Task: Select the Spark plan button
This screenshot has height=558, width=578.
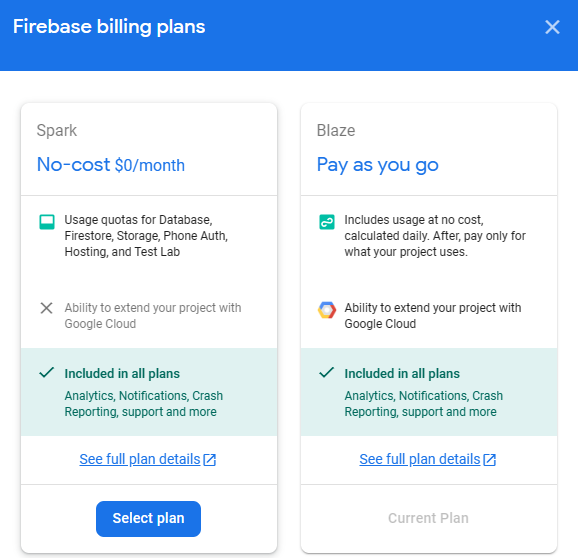Action: point(148,519)
